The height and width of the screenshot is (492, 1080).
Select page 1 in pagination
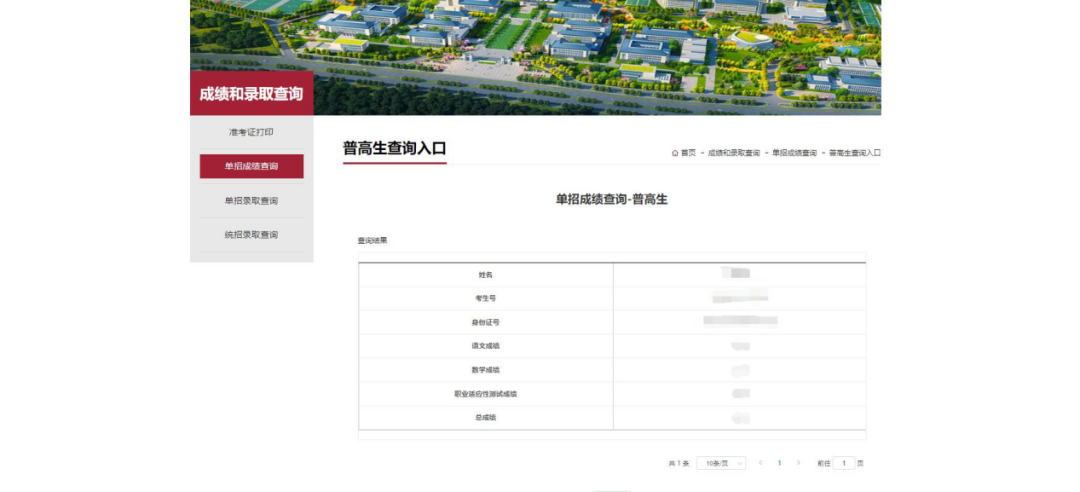(780, 463)
